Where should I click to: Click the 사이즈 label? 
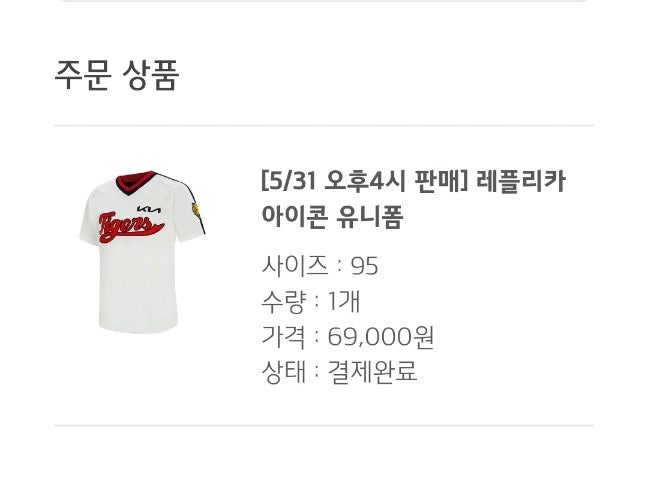pyautogui.click(x=295, y=266)
